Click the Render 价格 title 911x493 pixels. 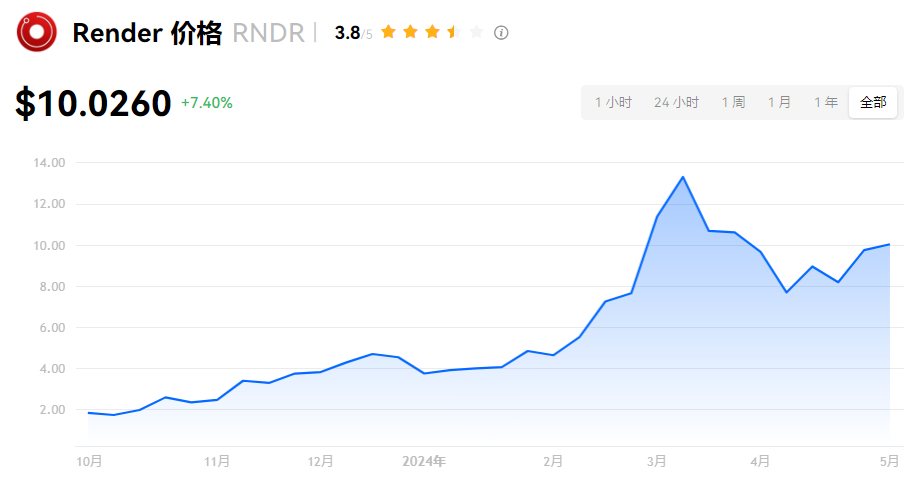click(x=147, y=33)
